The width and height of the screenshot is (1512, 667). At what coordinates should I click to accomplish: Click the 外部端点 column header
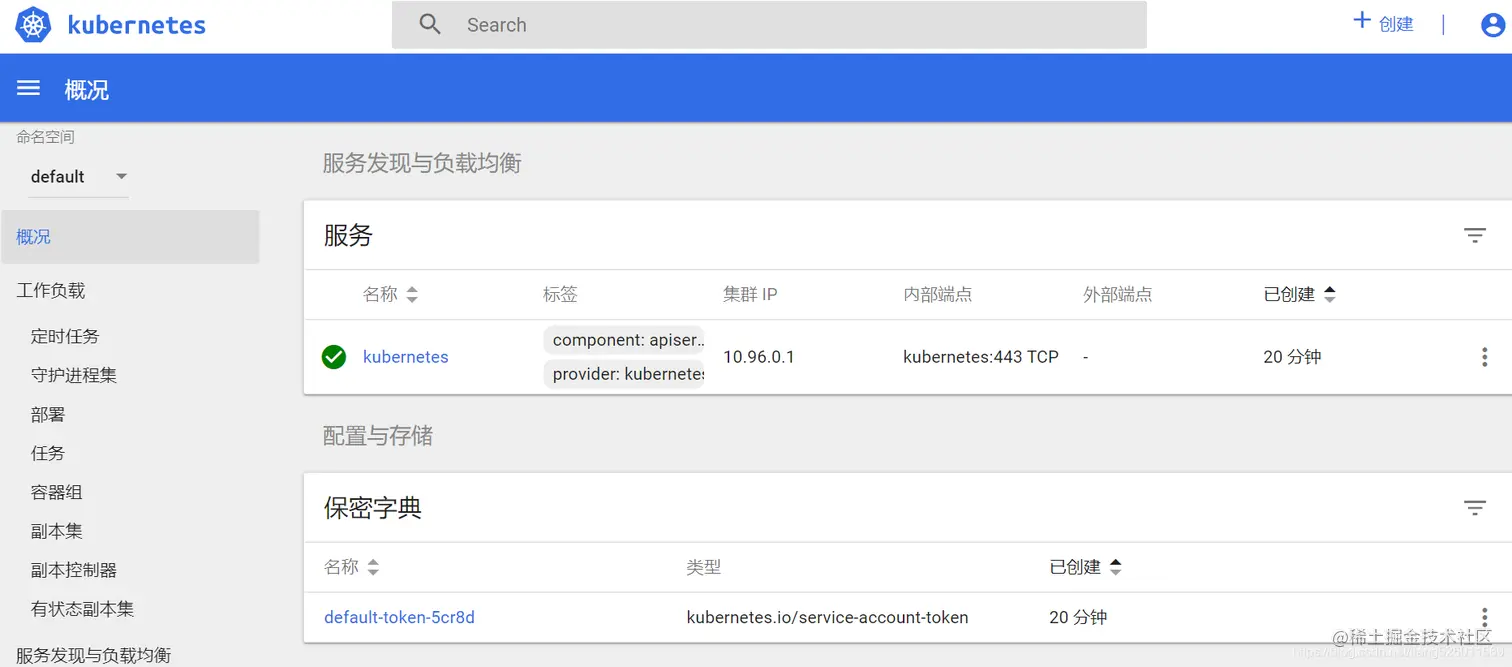coord(1118,295)
